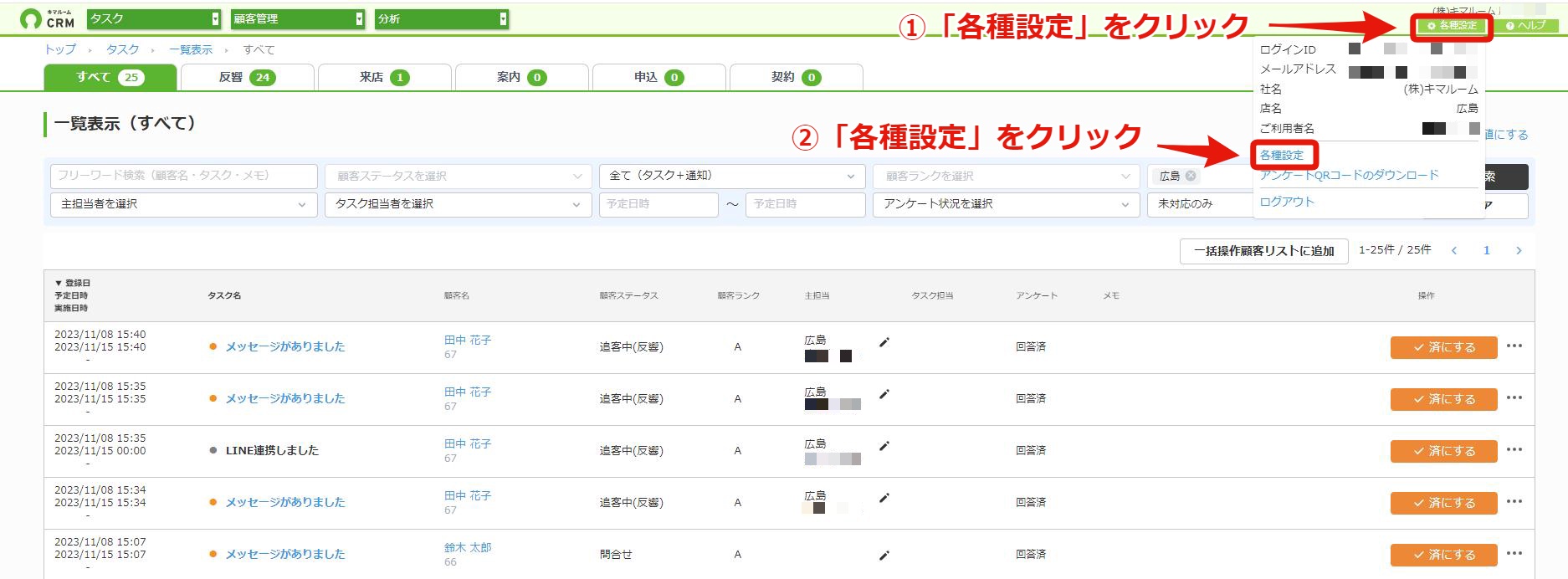The height and width of the screenshot is (579, 1568).
Task: Open more options for the 15:40 row
Action: [1514, 346]
